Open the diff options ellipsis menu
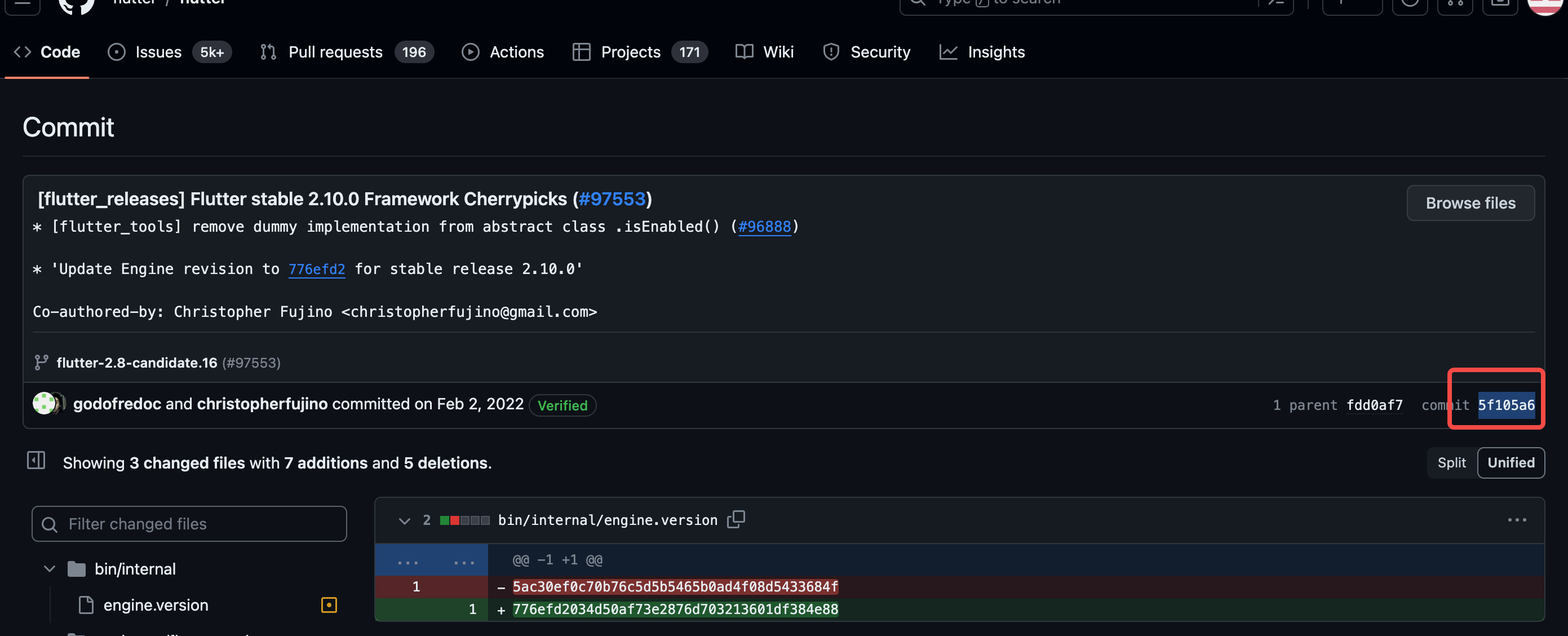The image size is (1568, 636). [x=1516, y=520]
